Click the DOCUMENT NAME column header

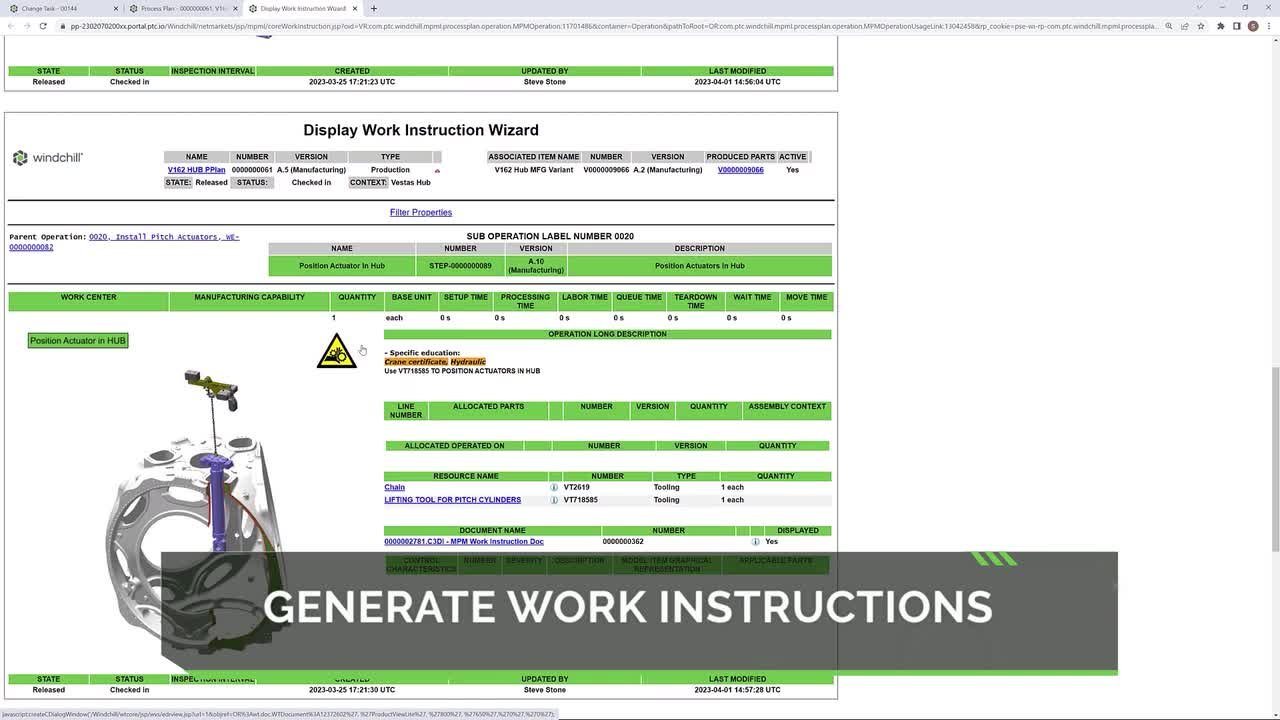click(x=492, y=531)
